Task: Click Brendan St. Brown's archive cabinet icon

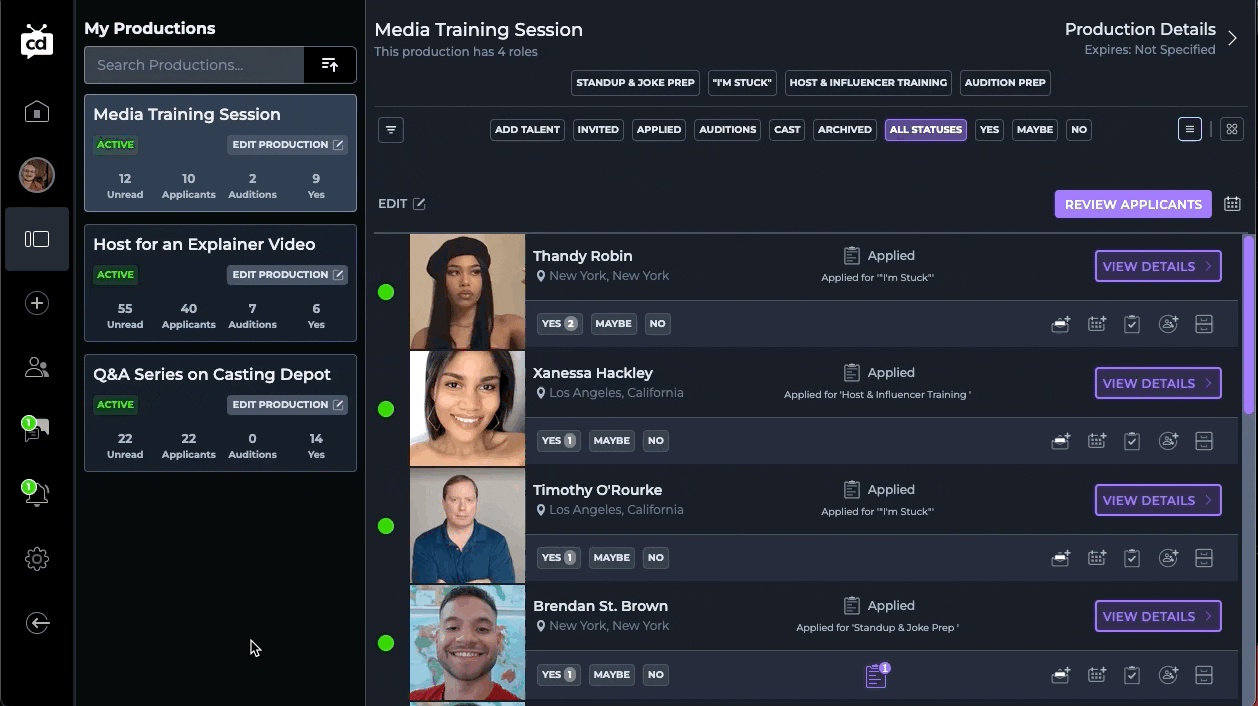Action: coord(1204,675)
